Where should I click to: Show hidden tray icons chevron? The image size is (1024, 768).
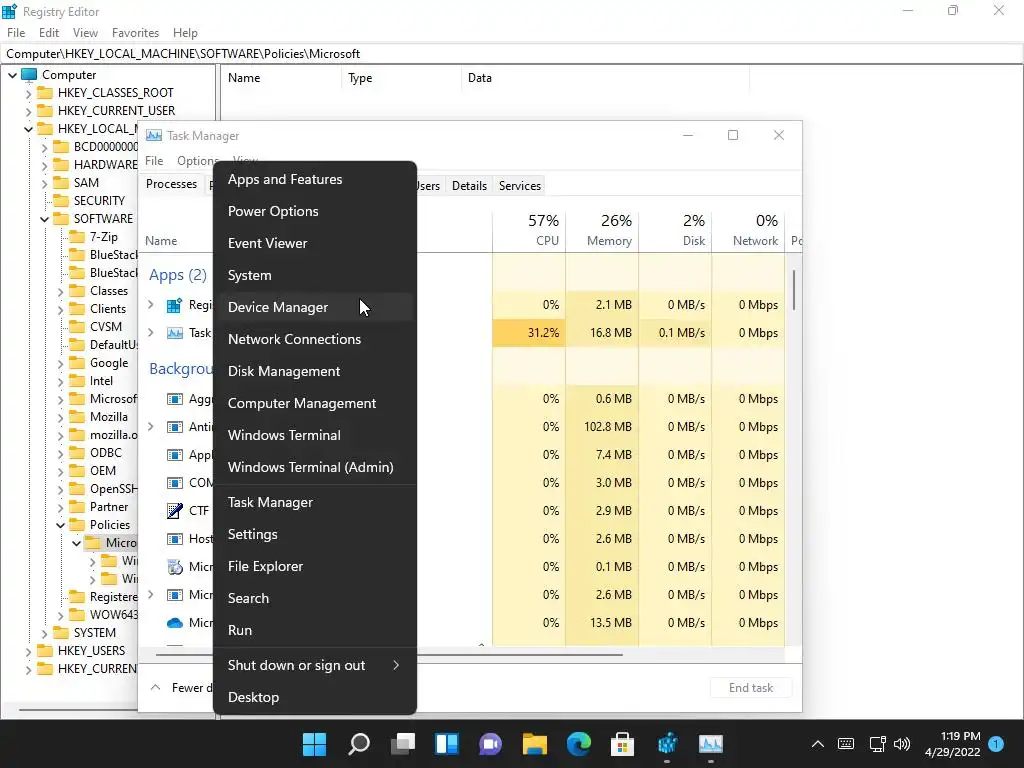[818, 744]
